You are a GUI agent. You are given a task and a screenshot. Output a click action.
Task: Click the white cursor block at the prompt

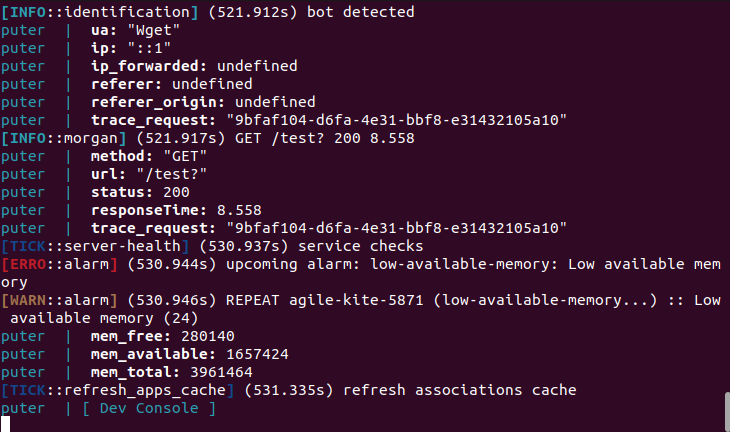[5, 424]
